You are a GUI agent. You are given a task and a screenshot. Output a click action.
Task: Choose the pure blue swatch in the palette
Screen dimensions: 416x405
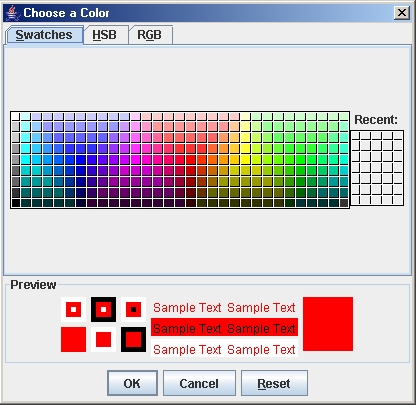[81, 159]
